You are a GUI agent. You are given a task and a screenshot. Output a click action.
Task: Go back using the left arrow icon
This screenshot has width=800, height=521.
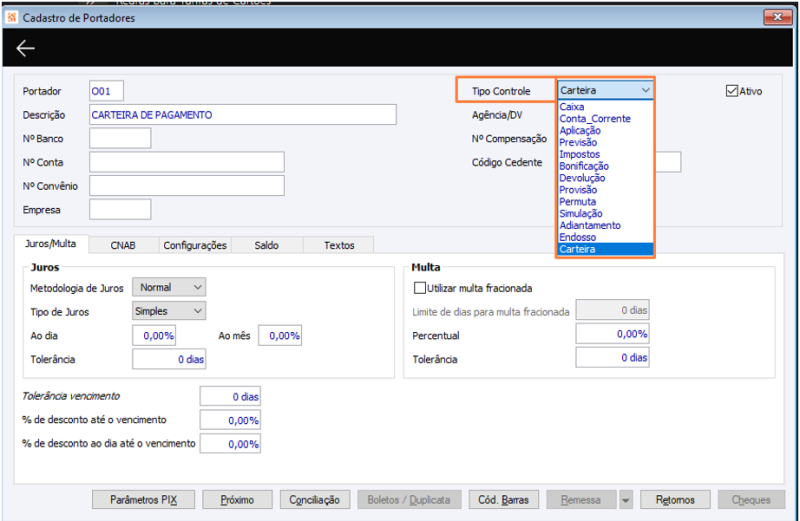[x=25, y=48]
